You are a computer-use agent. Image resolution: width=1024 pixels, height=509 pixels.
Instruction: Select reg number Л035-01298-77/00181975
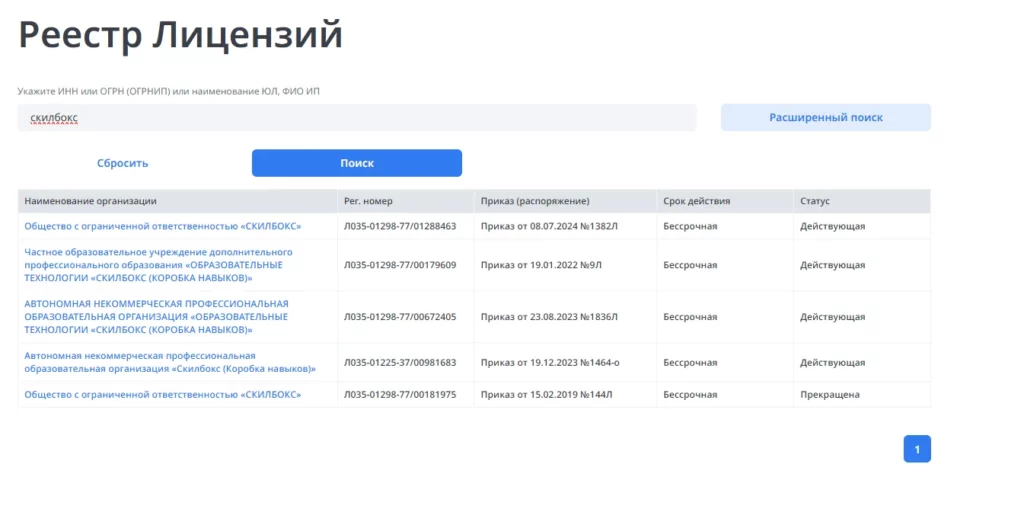click(400, 395)
